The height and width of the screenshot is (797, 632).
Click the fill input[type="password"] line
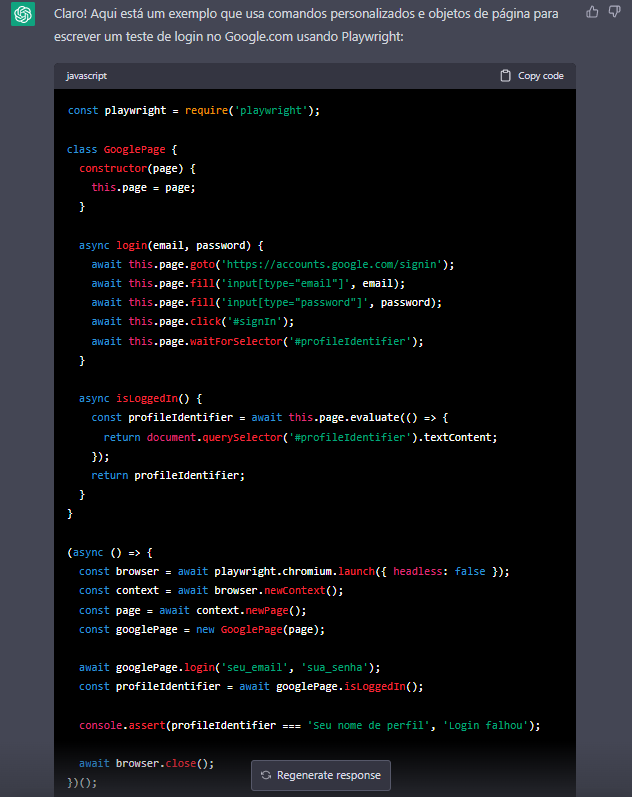[266, 302]
